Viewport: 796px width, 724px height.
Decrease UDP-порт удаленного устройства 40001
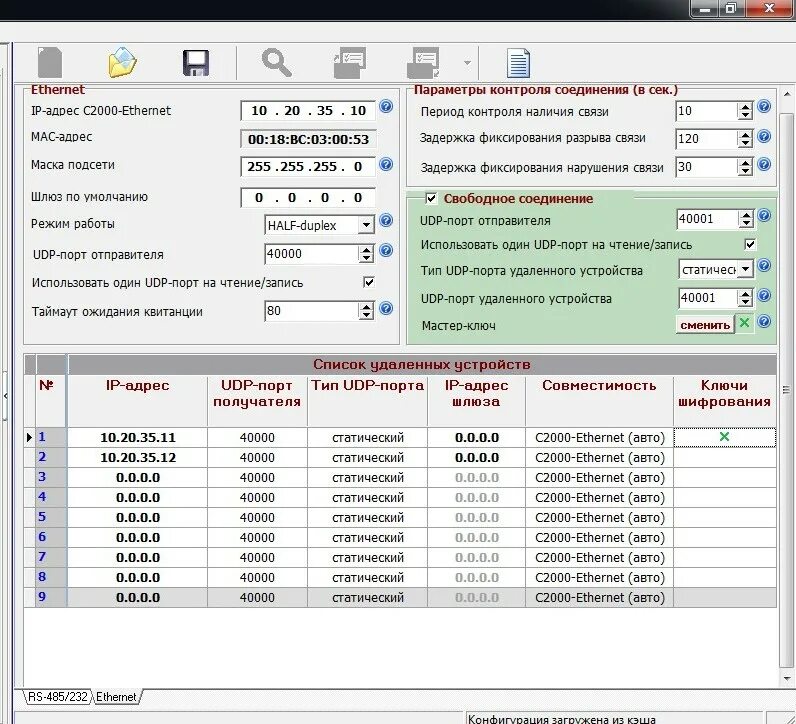pos(745,303)
